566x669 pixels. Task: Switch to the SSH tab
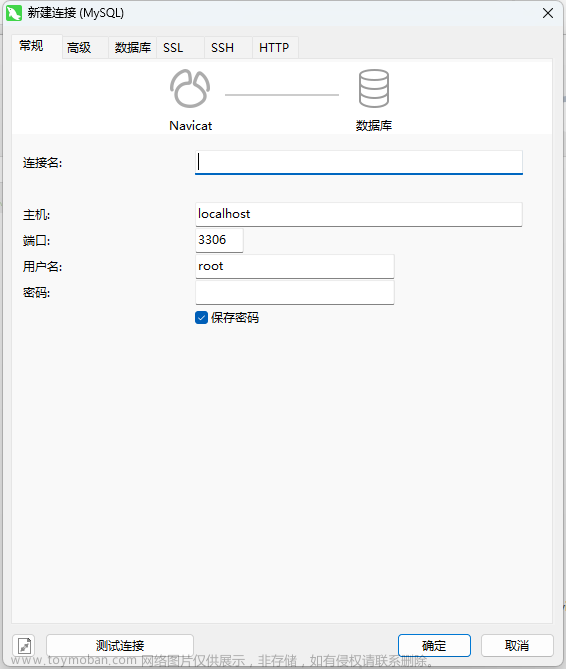[x=228, y=47]
